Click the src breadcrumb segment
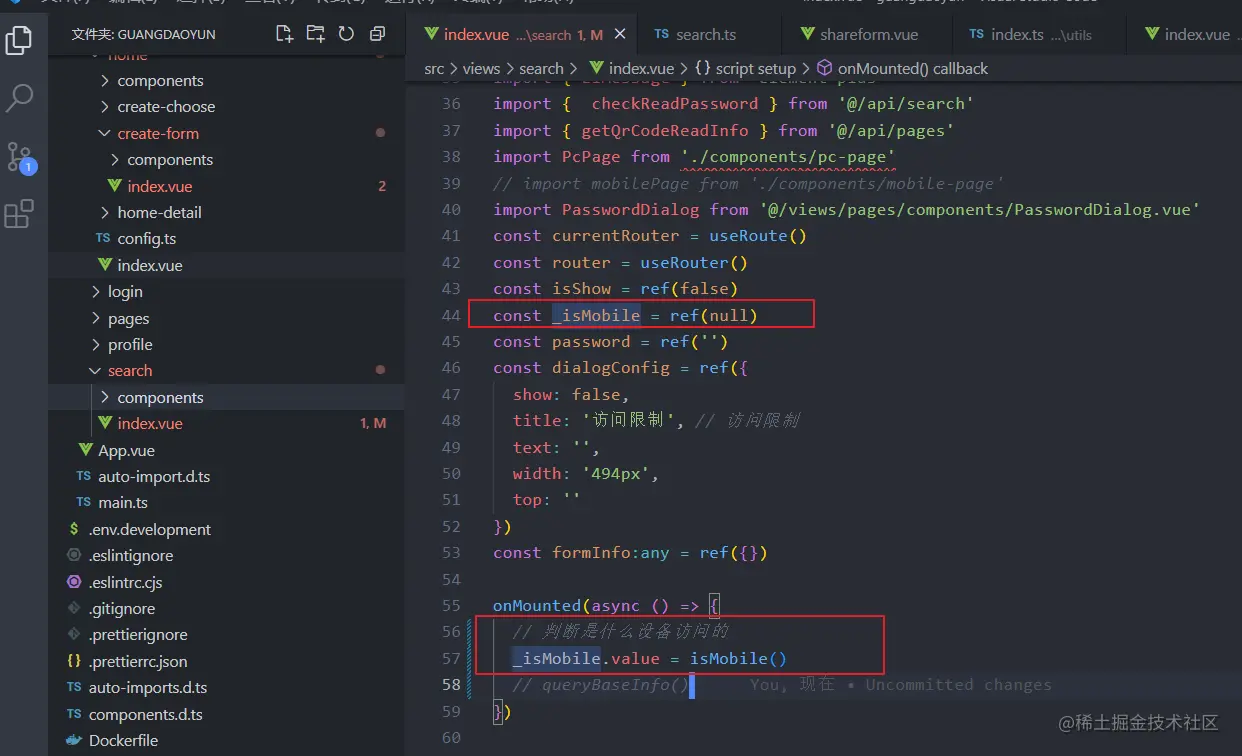Image resolution: width=1242 pixels, height=756 pixels. (x=434, y=69)
